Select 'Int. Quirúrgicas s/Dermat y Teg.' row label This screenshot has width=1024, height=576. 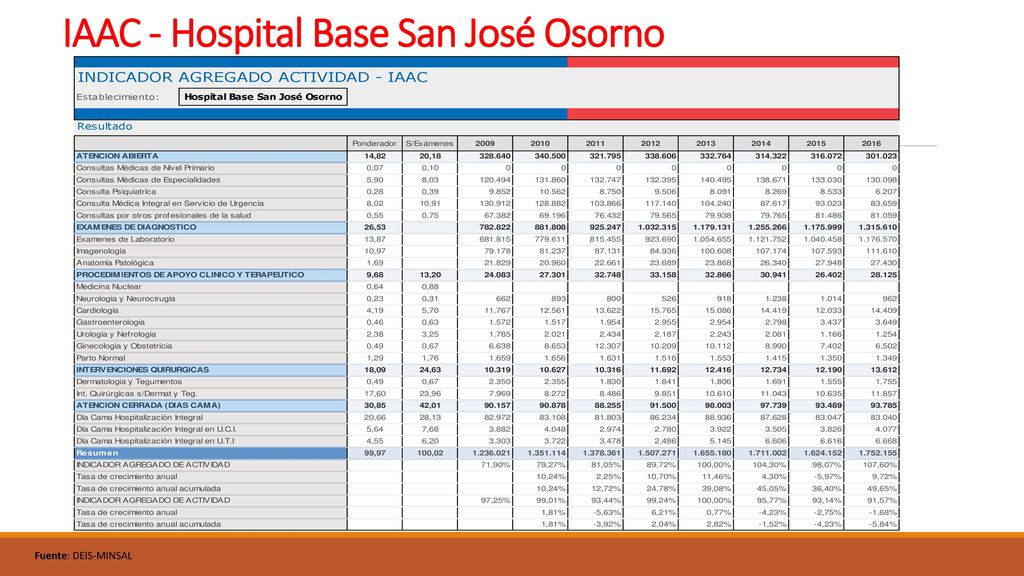pyautogui.click(x=136, y=394)
